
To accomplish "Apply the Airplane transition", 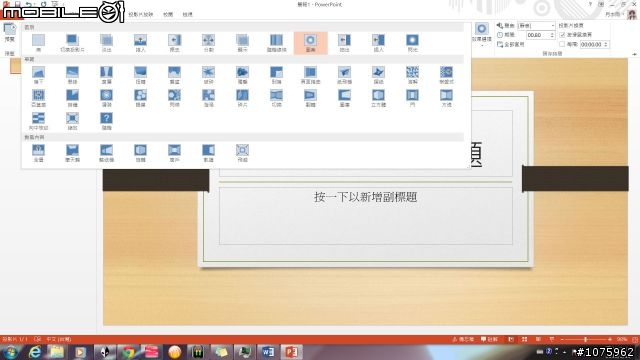I will (344, 75).
